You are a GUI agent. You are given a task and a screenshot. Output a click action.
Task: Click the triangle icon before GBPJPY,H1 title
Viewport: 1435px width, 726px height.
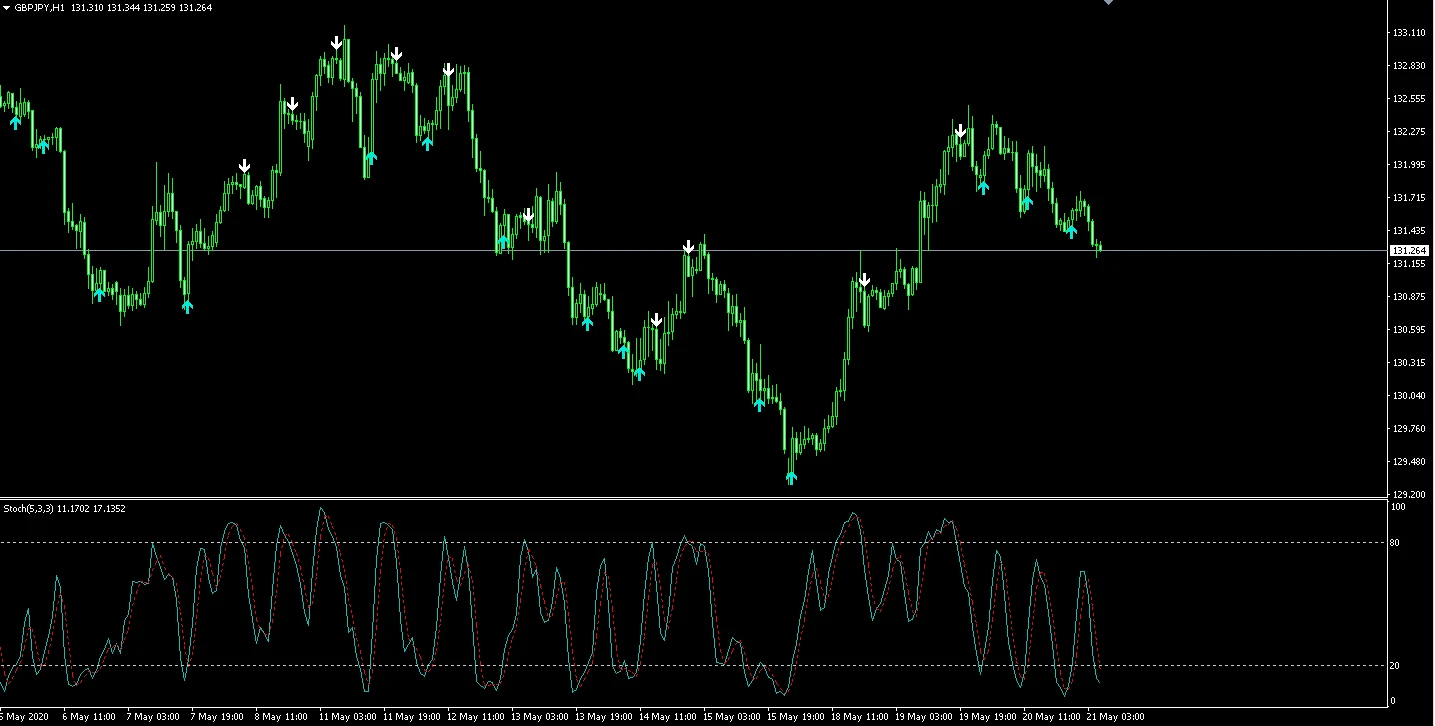[7, 7]
